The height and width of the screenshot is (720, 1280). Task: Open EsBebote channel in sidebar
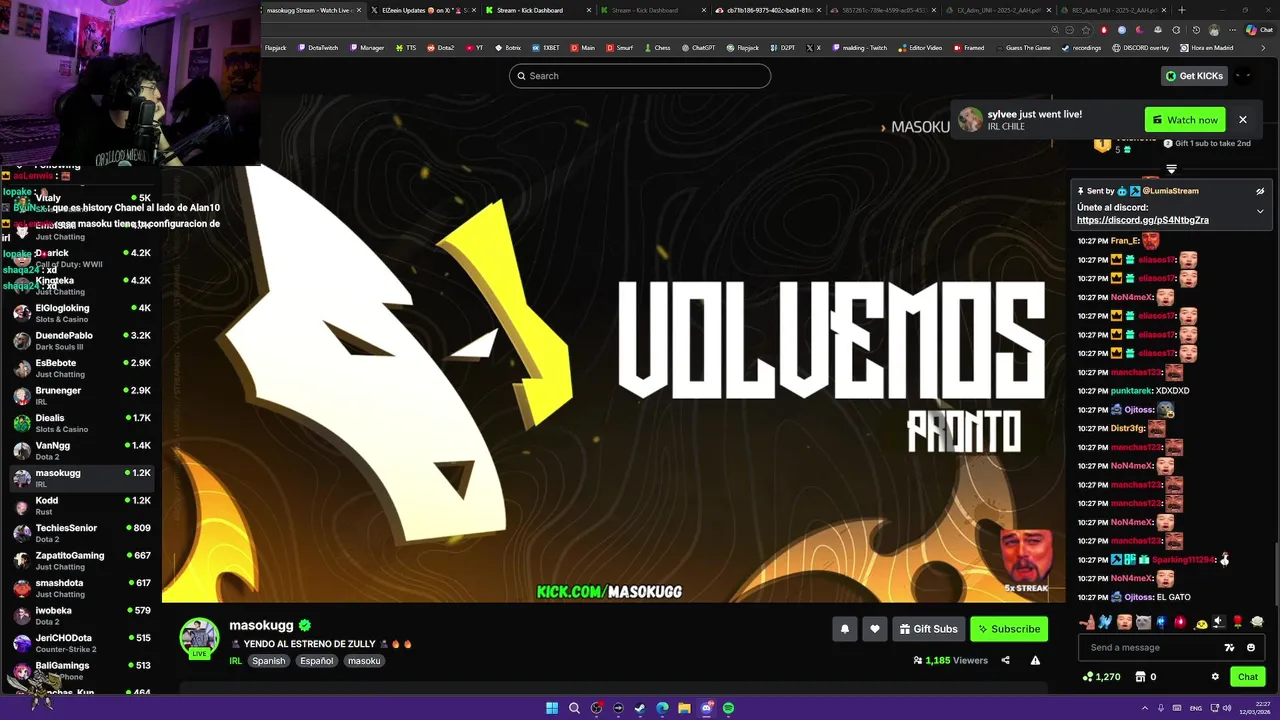81,368
